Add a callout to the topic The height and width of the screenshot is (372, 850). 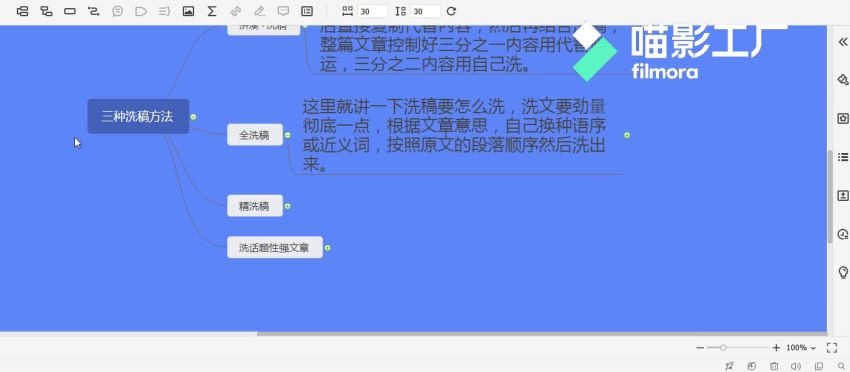point(117,11)
